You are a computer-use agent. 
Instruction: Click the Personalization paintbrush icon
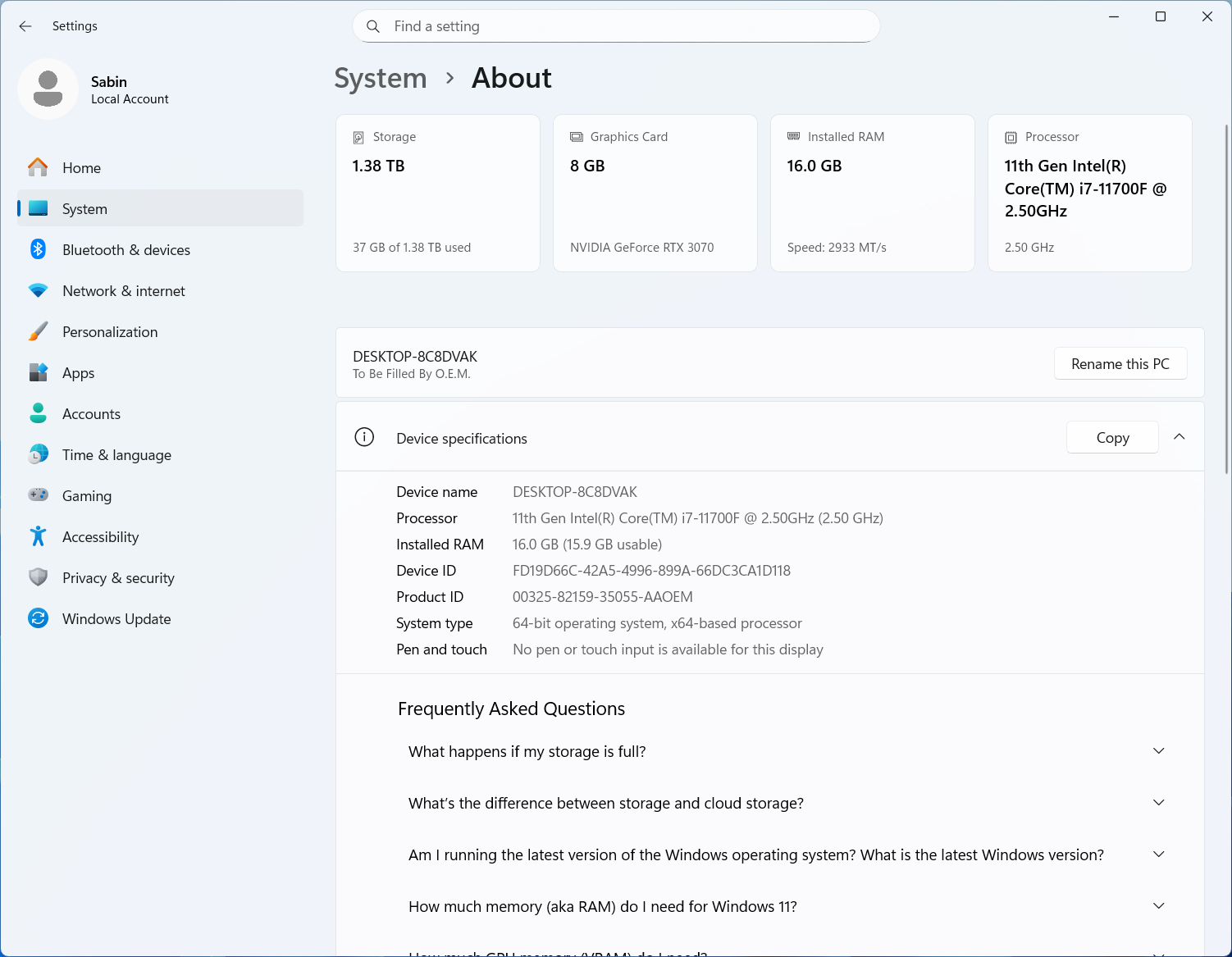coord(38,331)
